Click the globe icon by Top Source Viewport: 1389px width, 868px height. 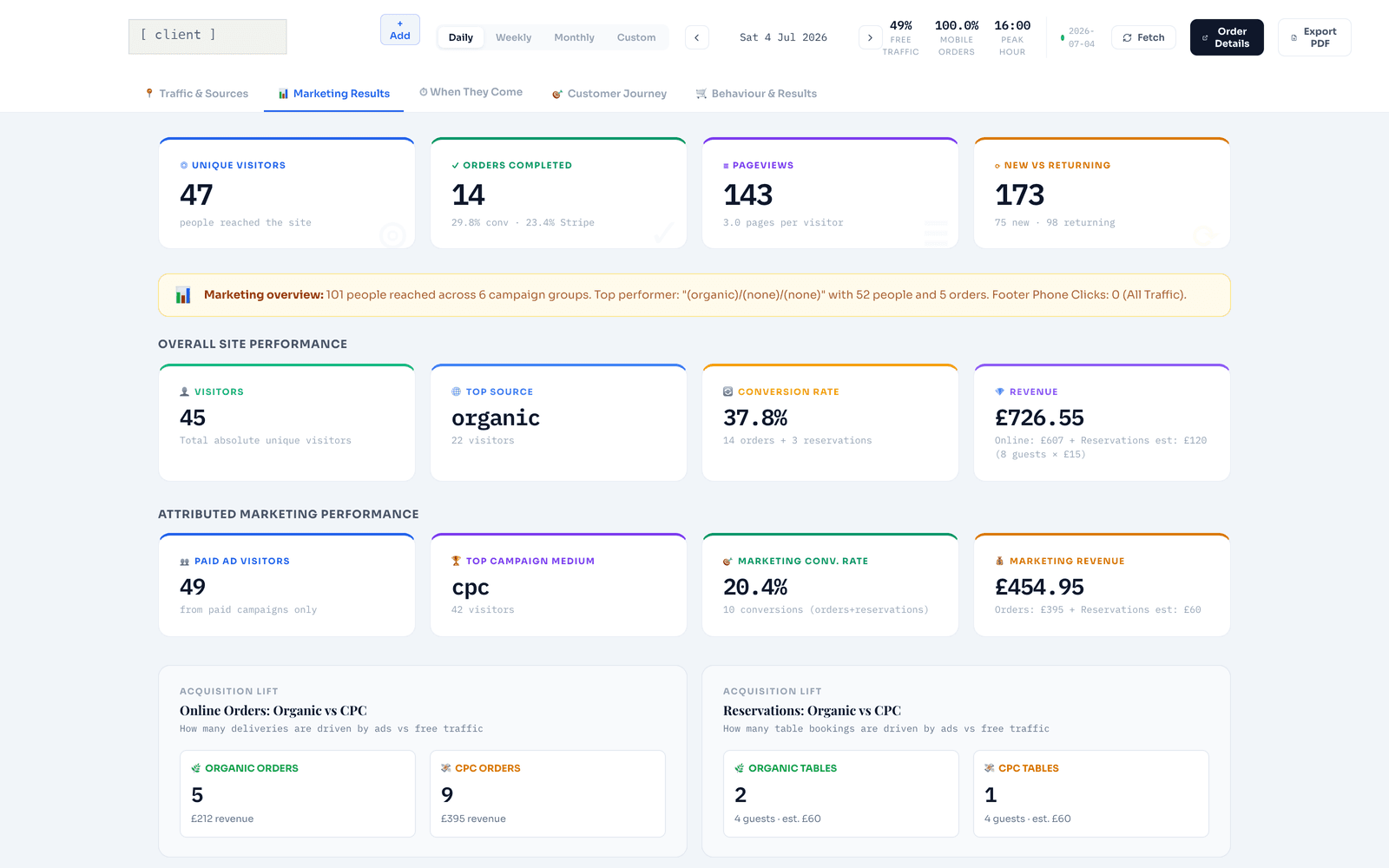coord(456,391)
